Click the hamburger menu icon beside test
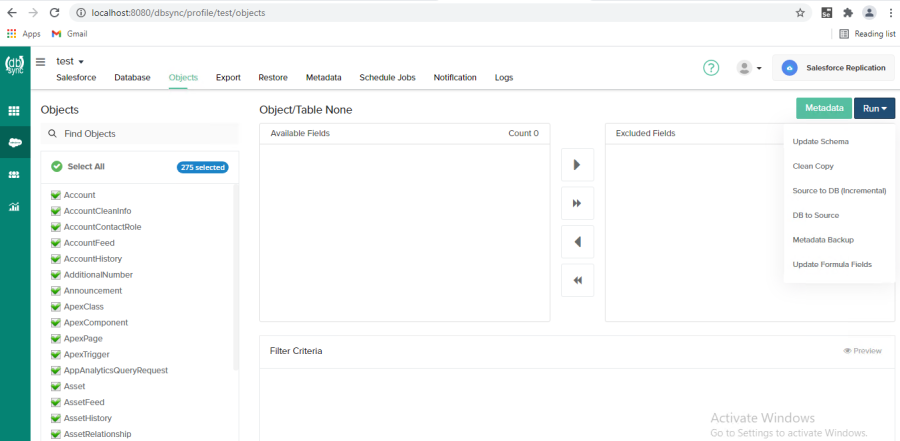Screen dimensions: 900x441 pos(41,62)
